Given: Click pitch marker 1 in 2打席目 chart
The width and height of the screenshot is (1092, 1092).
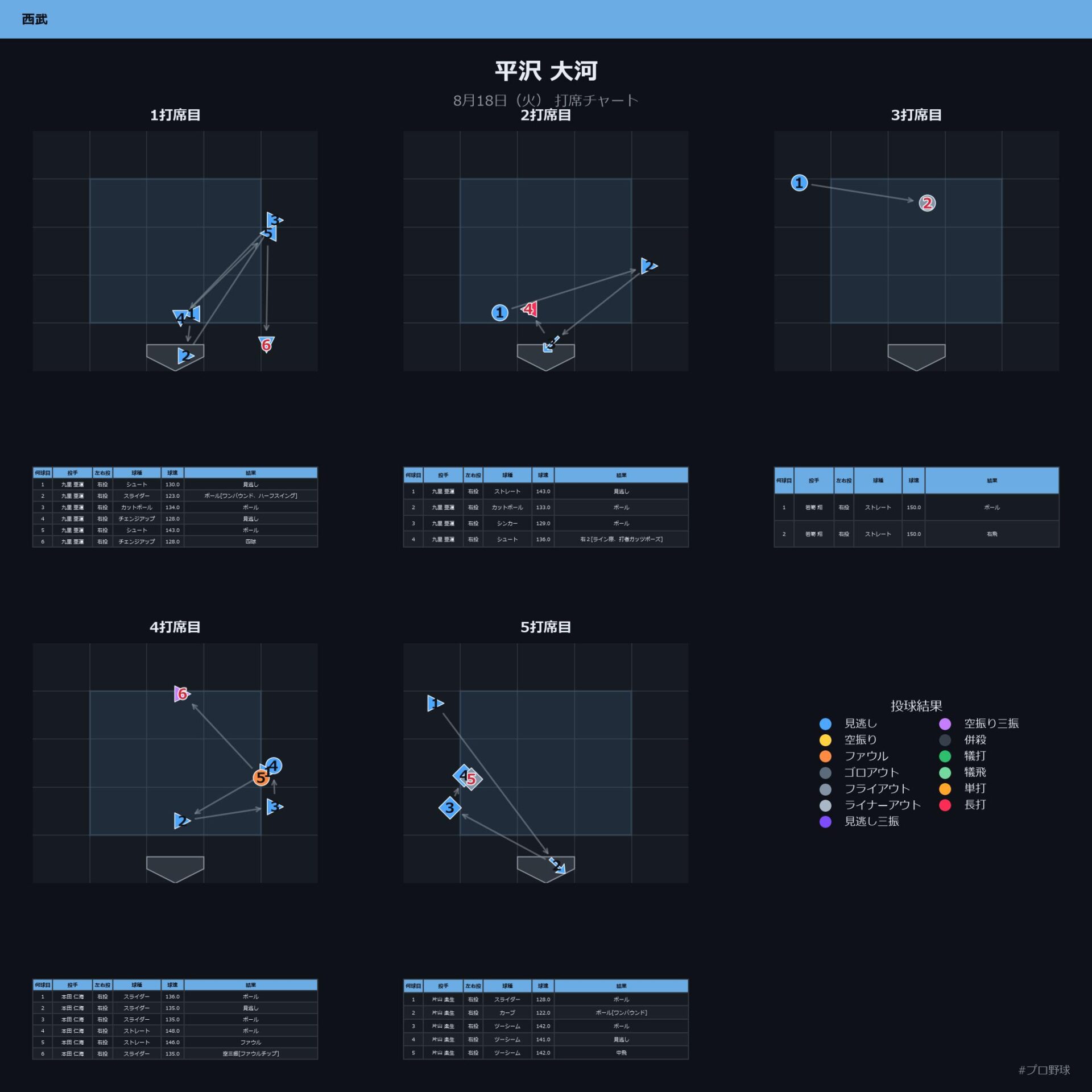Looking at the screenshot, I should (x=499, y=312).
